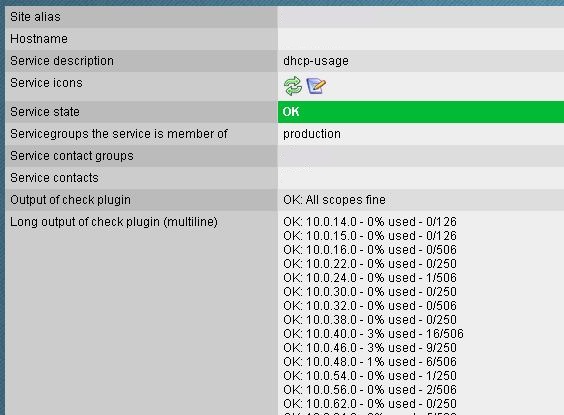Click the green OK service state cell
The height and width of the screenshot is (415, 564).
click(421, 112)
